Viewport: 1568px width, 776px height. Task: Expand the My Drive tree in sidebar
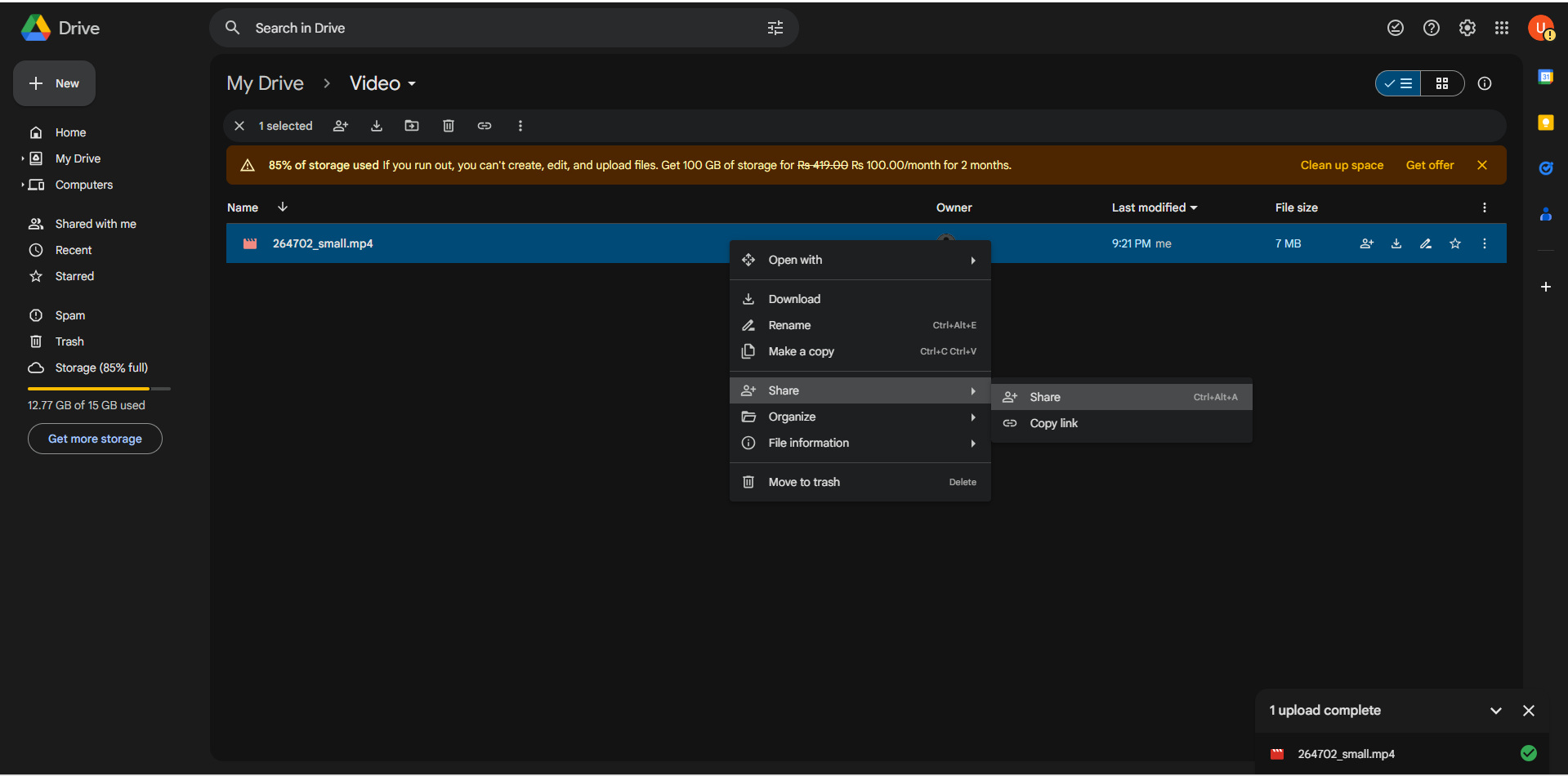(23, 158)
